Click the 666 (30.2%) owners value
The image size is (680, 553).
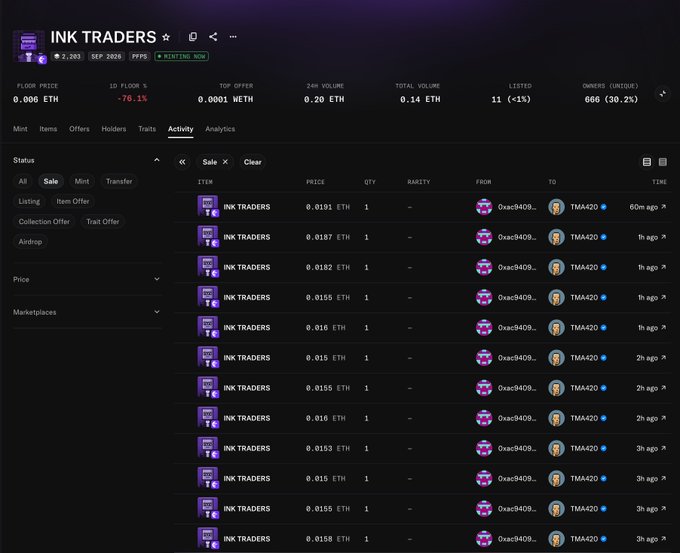tap(611, 99)
